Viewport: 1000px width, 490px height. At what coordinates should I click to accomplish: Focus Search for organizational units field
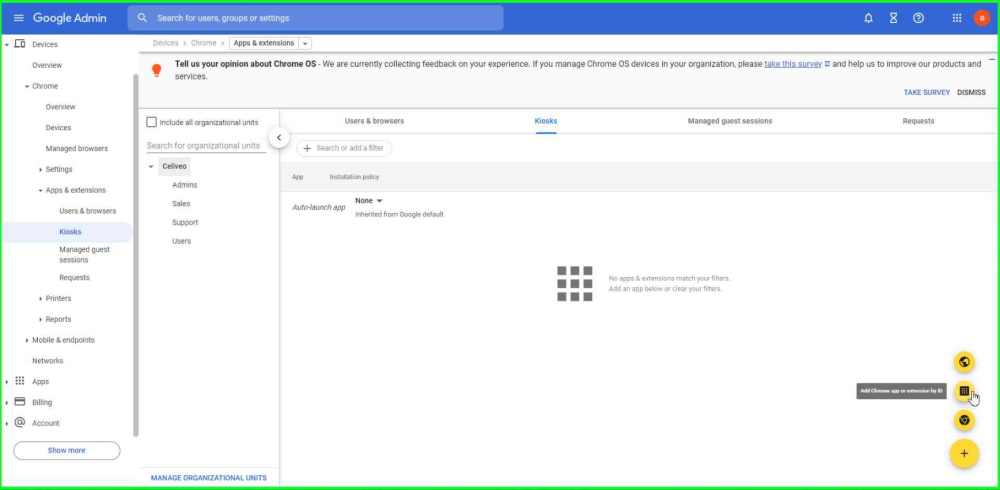click(x=206, y=145)
